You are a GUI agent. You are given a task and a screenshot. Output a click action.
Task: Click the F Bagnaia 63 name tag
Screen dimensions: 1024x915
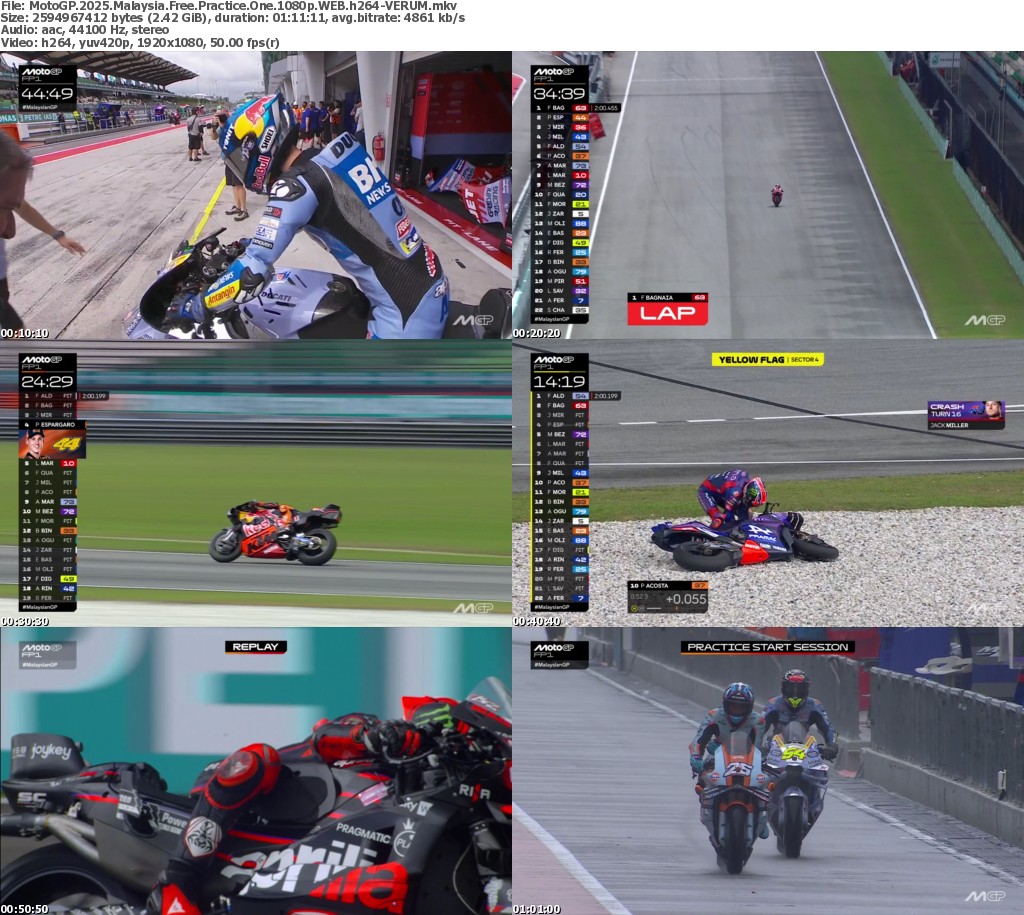coord(667,297)
